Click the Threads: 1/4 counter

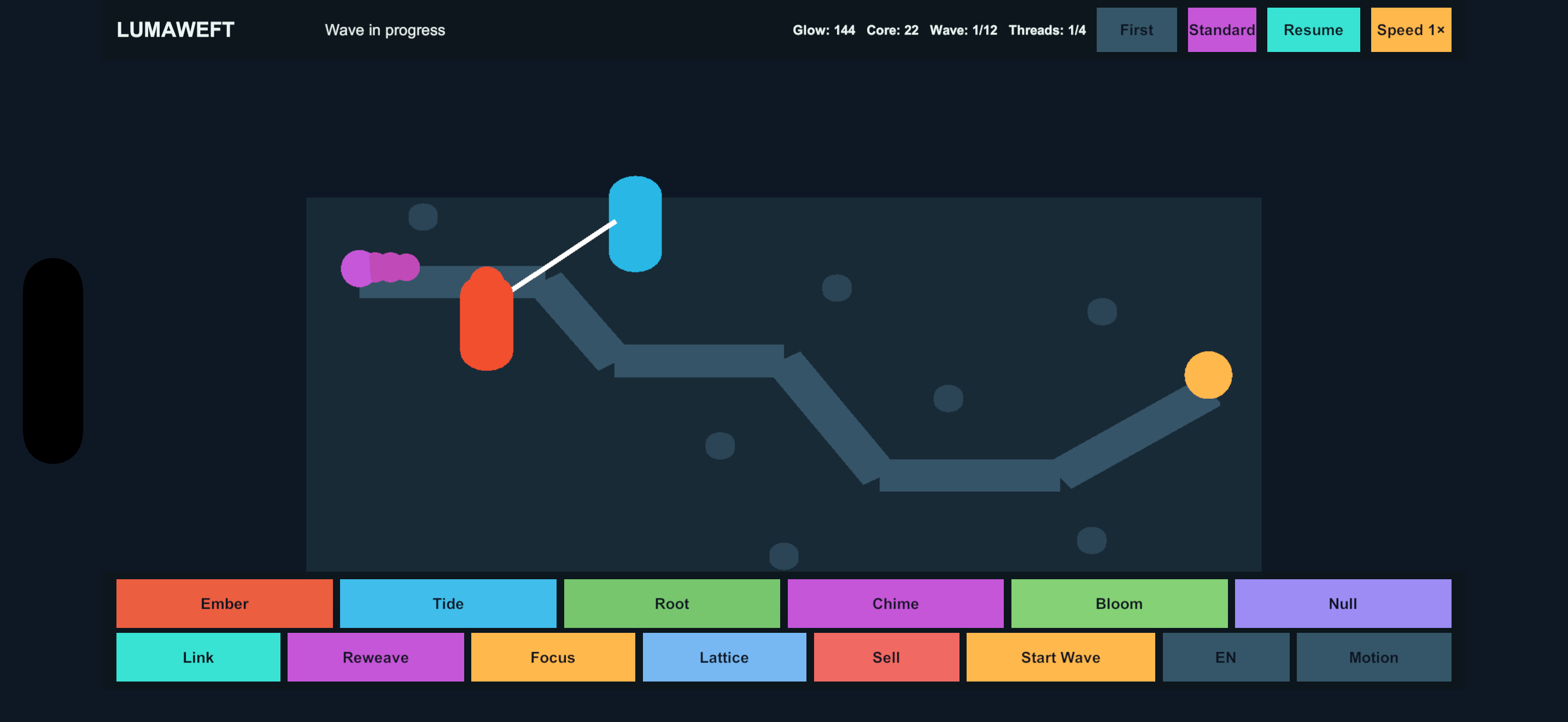pyautogui.click(x=1046, y=30)
